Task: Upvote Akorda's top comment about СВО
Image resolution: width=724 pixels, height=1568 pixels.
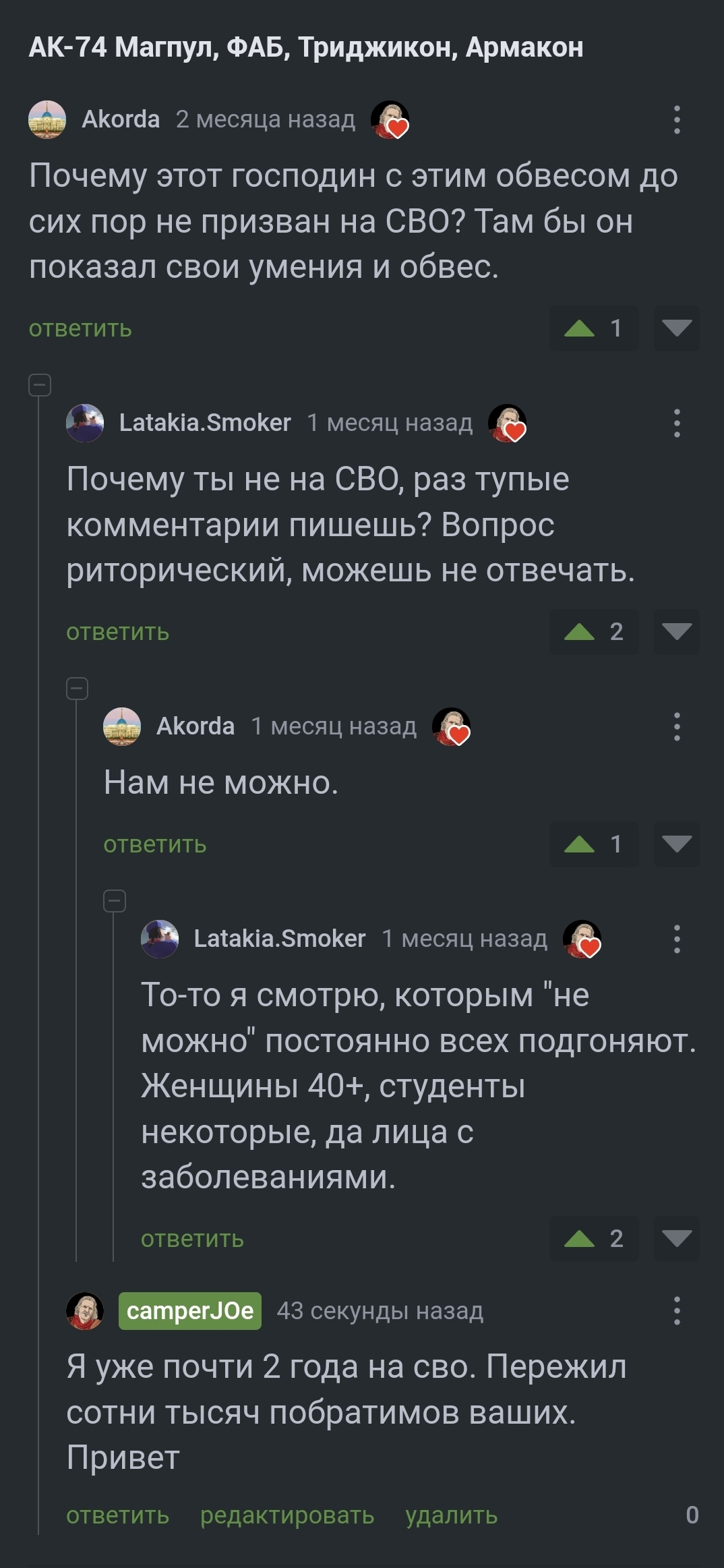Action: tap(580, 328)
